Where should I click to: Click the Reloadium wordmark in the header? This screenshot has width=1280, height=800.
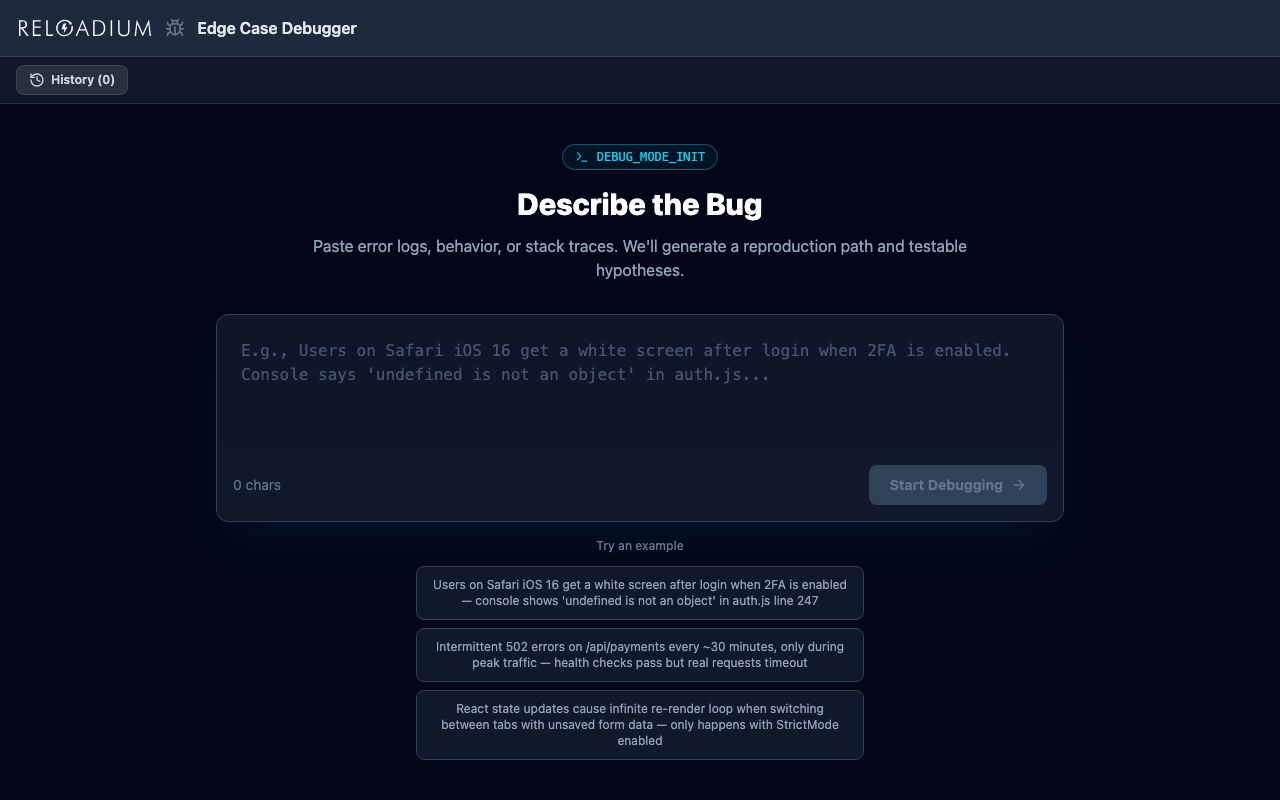pyautogui.click(x=86, y=28)
